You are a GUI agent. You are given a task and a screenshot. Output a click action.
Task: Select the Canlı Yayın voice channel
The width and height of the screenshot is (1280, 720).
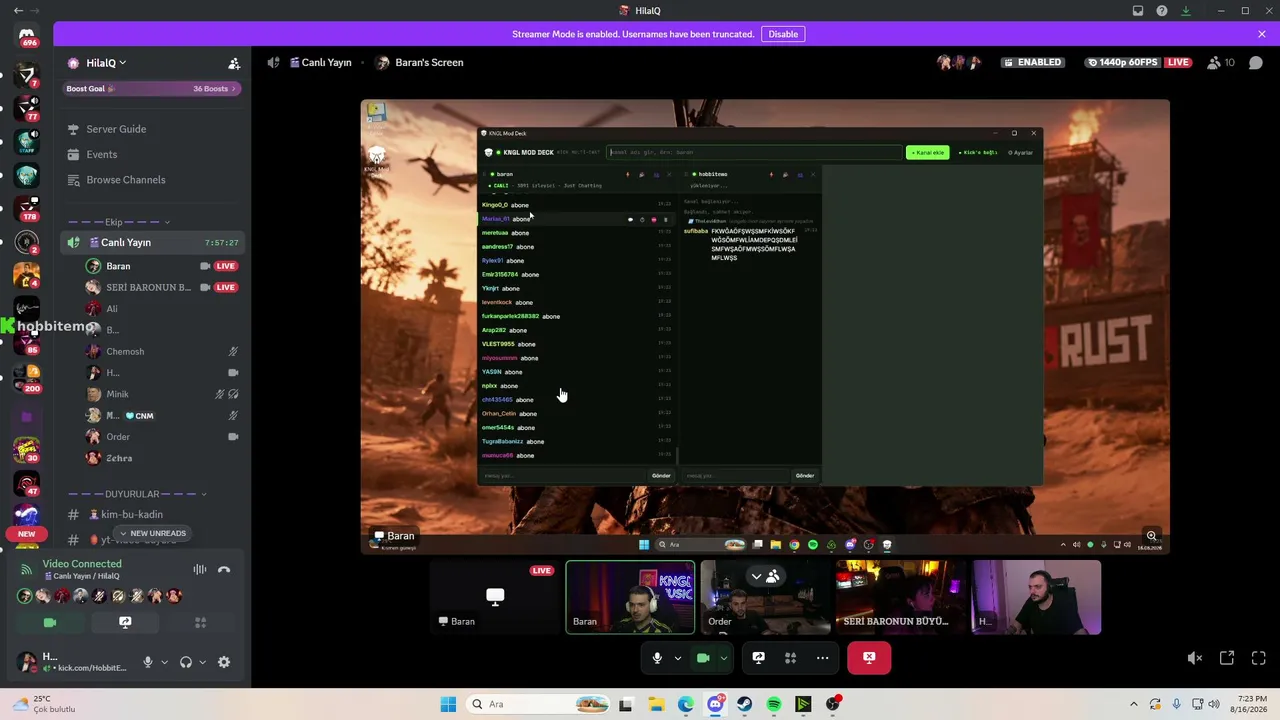click(x=152, y=243)
